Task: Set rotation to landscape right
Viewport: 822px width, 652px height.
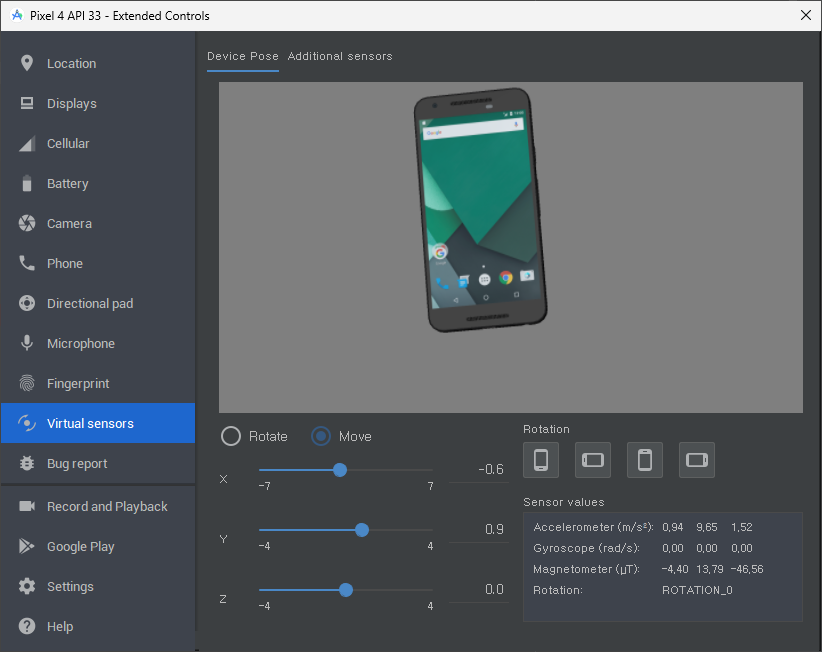Action: pos(697,460)
